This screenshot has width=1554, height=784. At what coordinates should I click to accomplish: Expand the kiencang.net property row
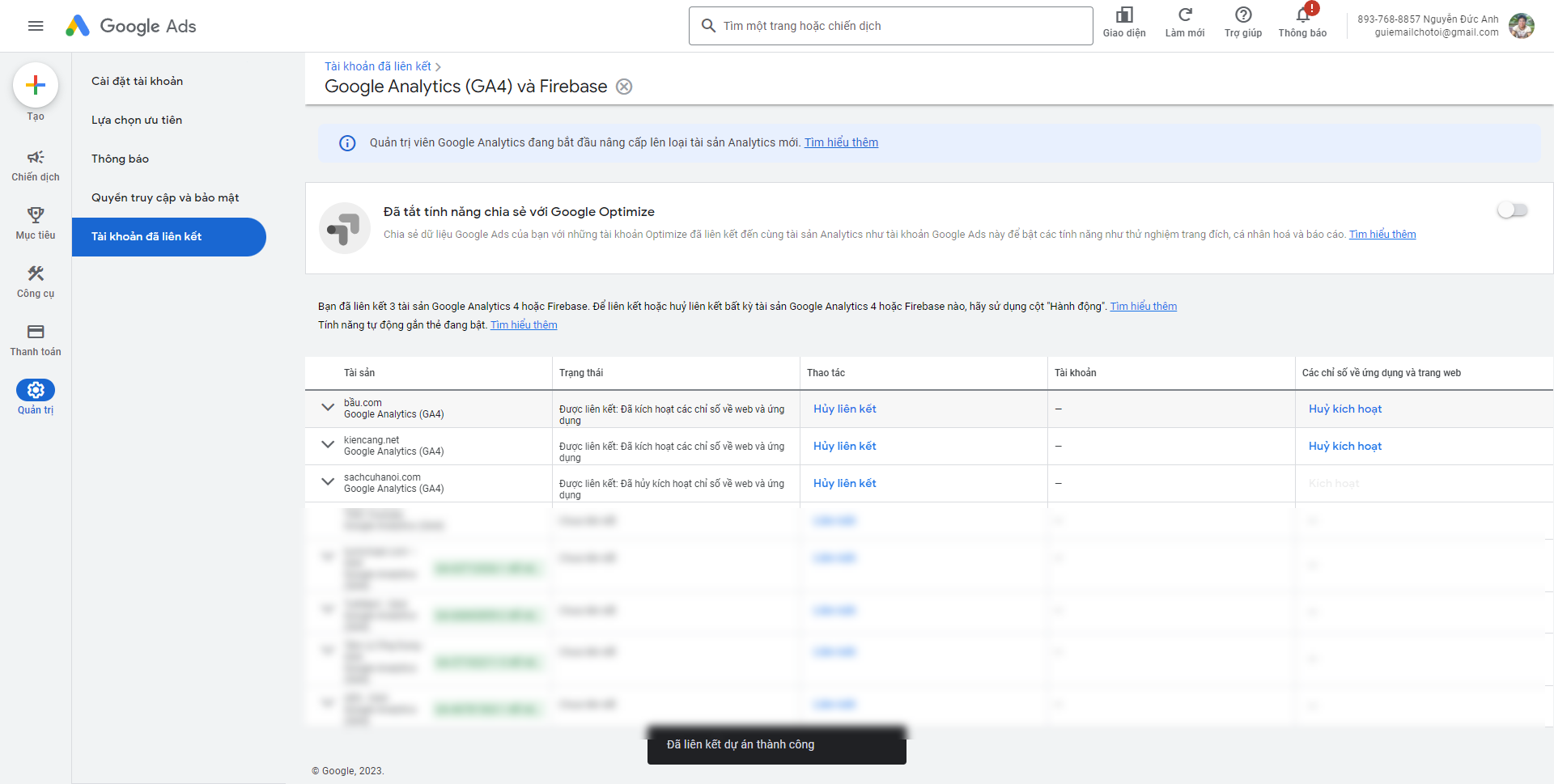pos(328,445)
